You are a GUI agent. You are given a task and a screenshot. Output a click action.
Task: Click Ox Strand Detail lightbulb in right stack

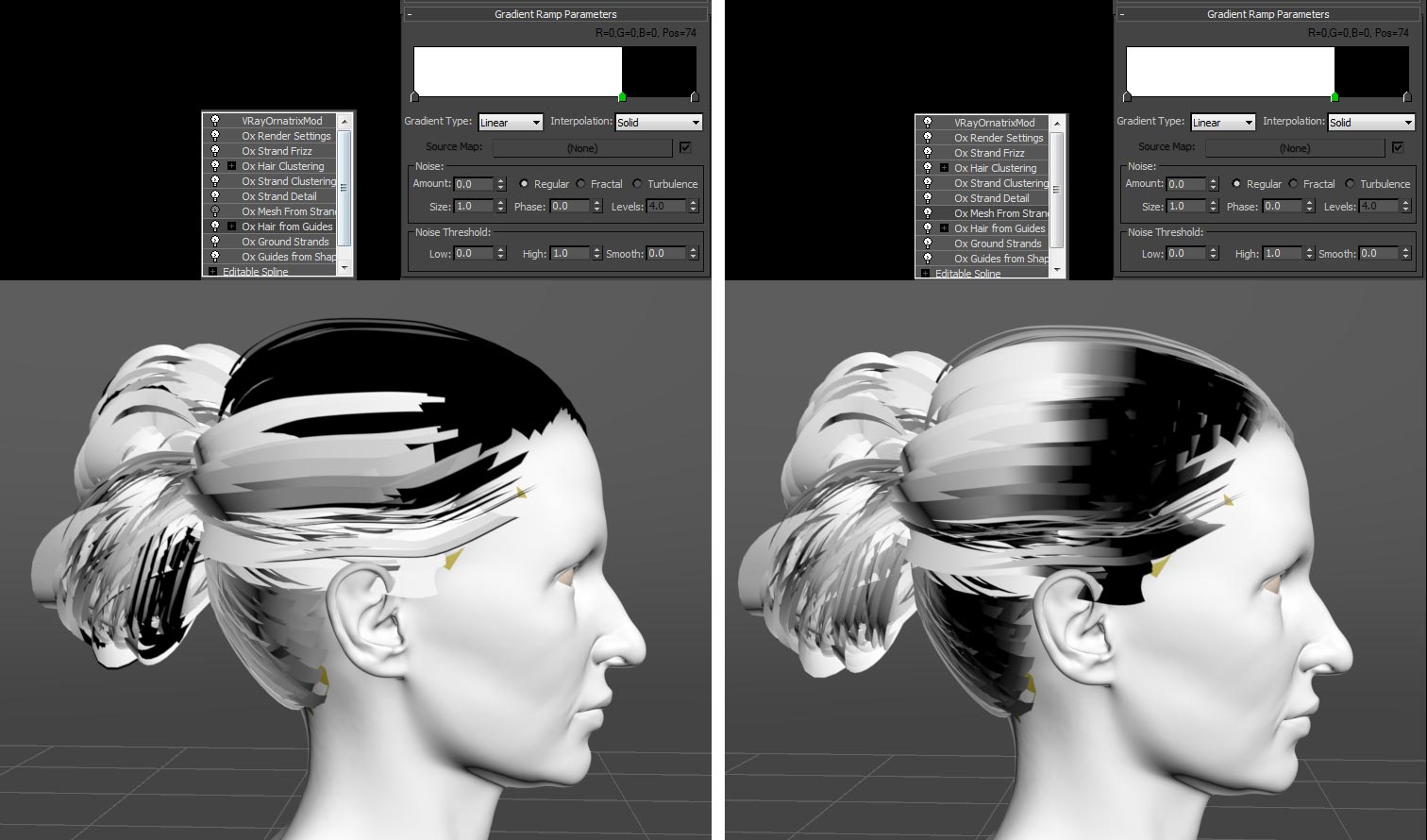(928, 198)
